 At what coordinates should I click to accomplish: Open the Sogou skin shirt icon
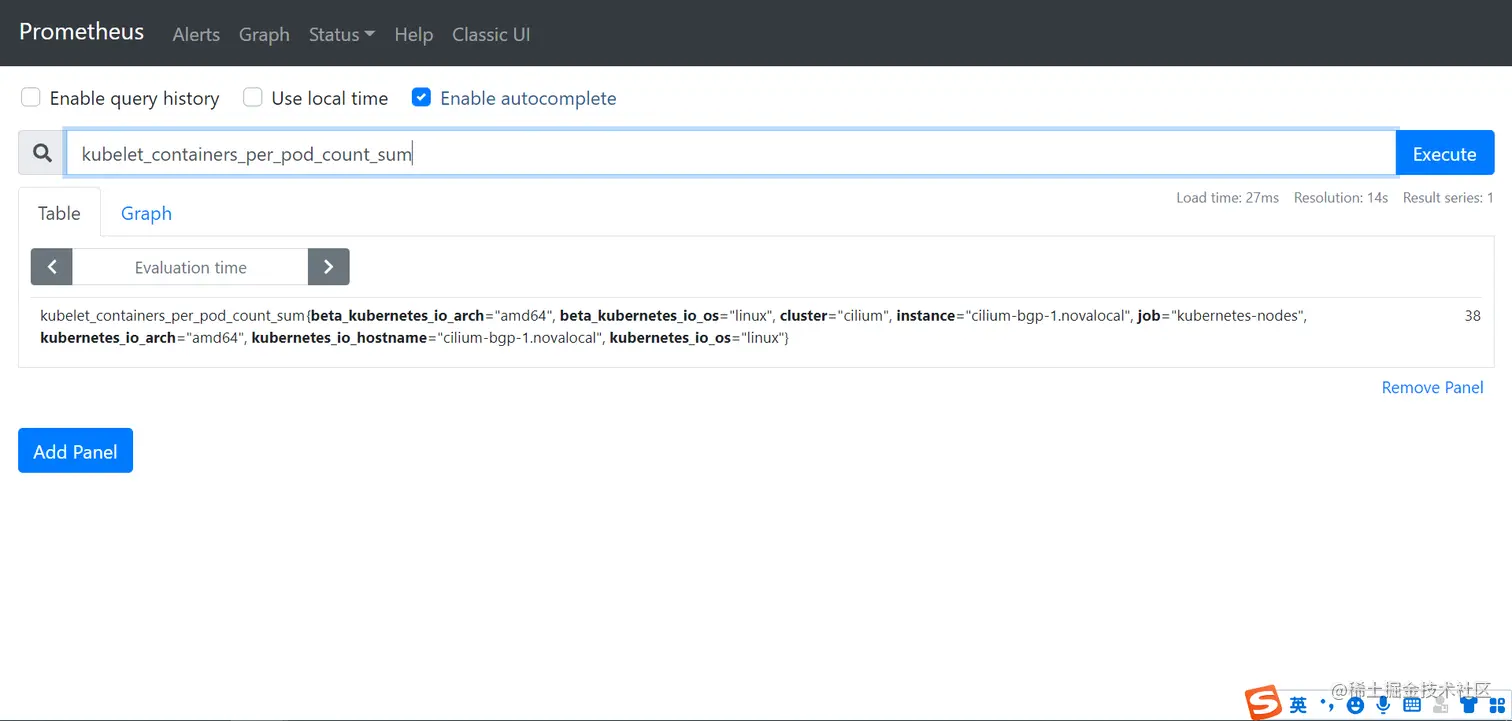pyautogui.click(x=1468, y=705)
